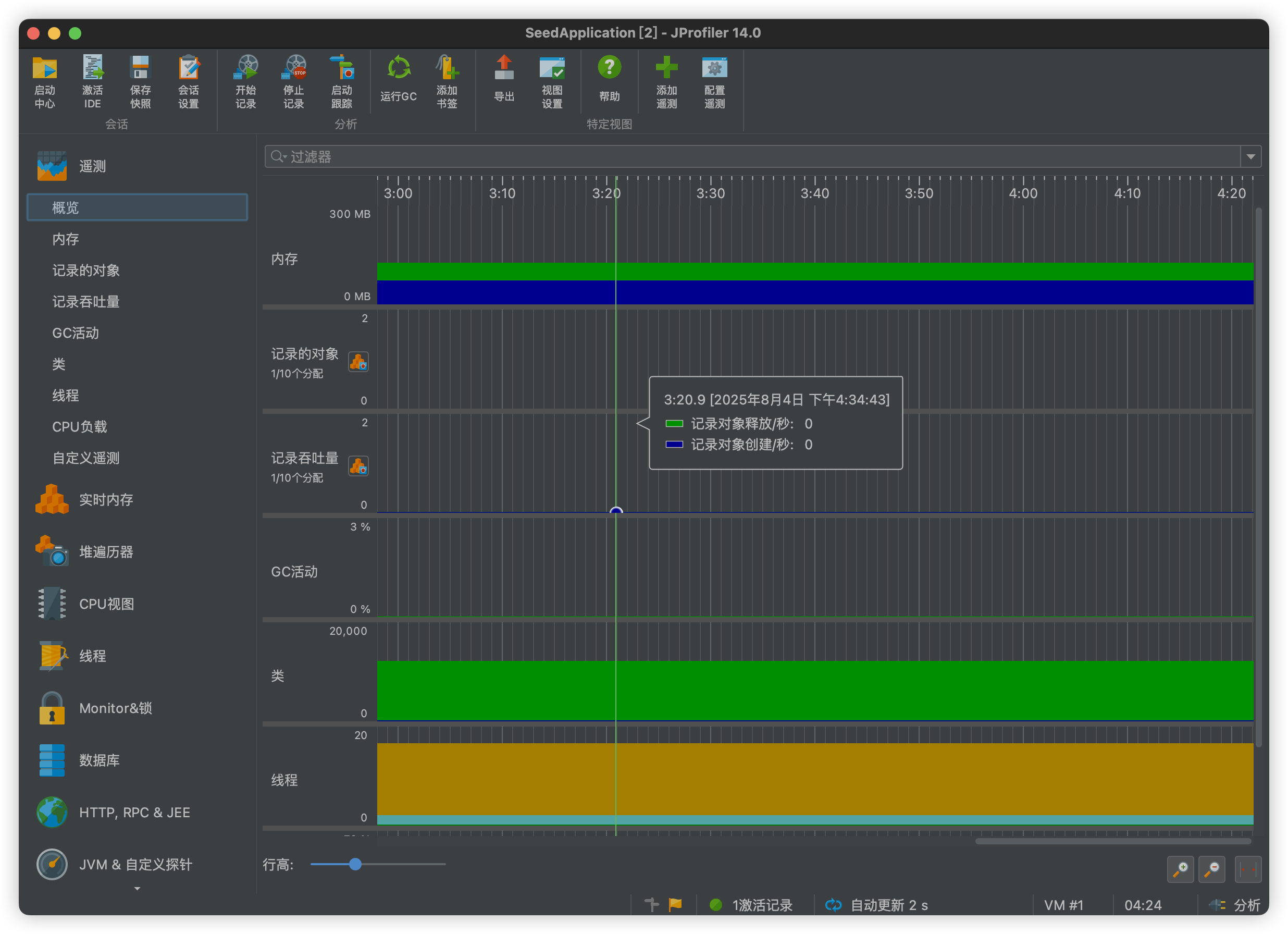
Task: Click the 3:30 timeline marker
Action: pos(711,193)
